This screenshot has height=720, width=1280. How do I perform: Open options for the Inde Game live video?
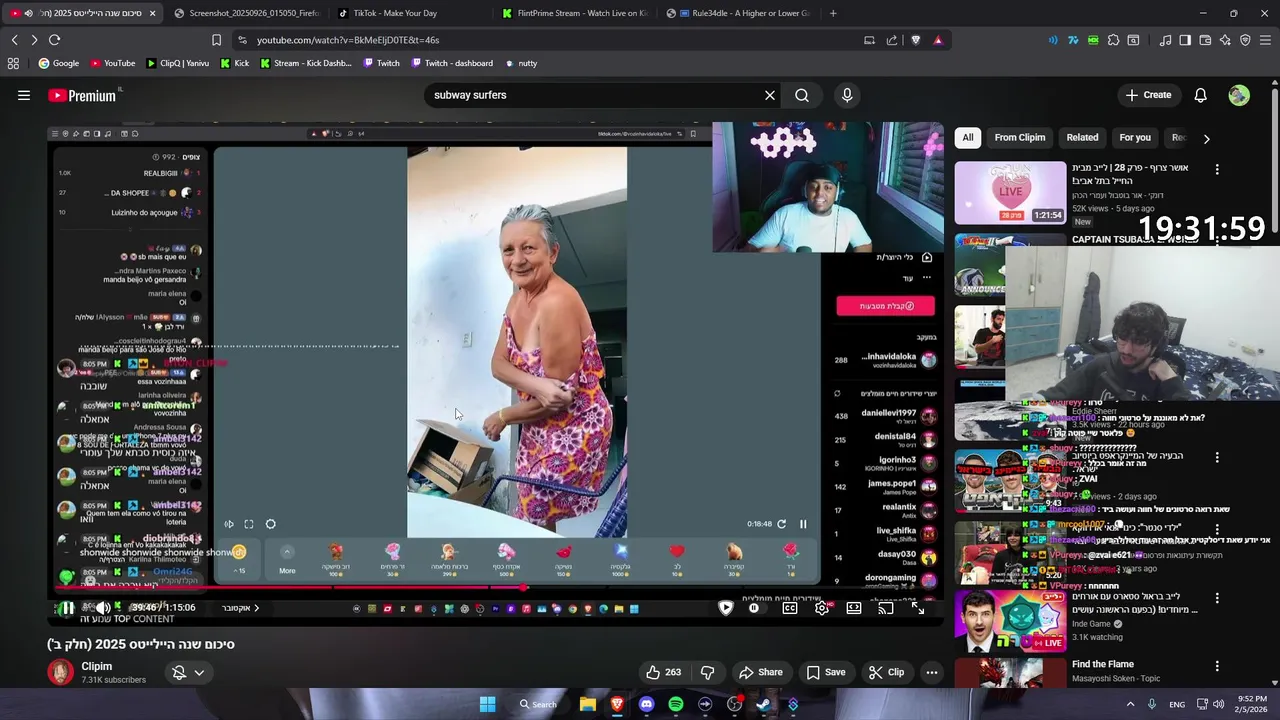1217,598
